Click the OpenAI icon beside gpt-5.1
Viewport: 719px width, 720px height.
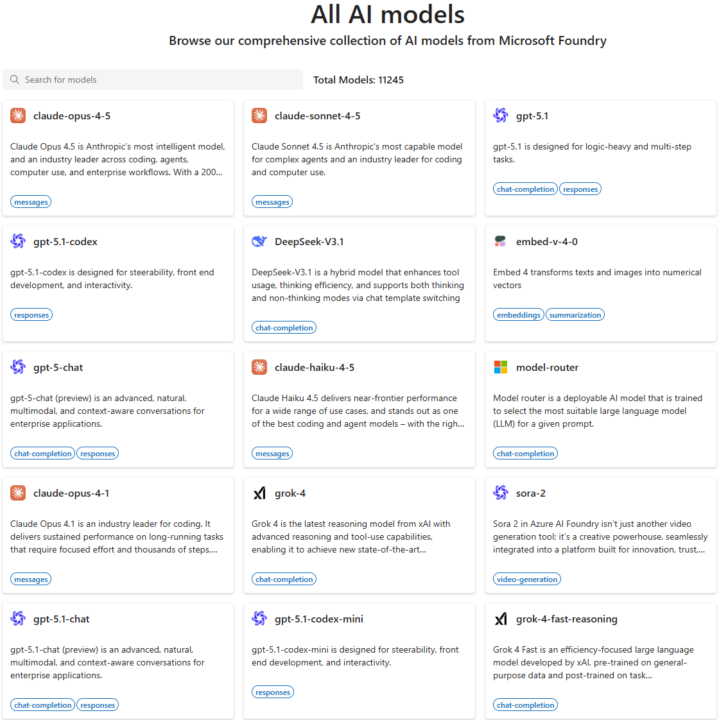pyautogui.click(x=501, y=116)
